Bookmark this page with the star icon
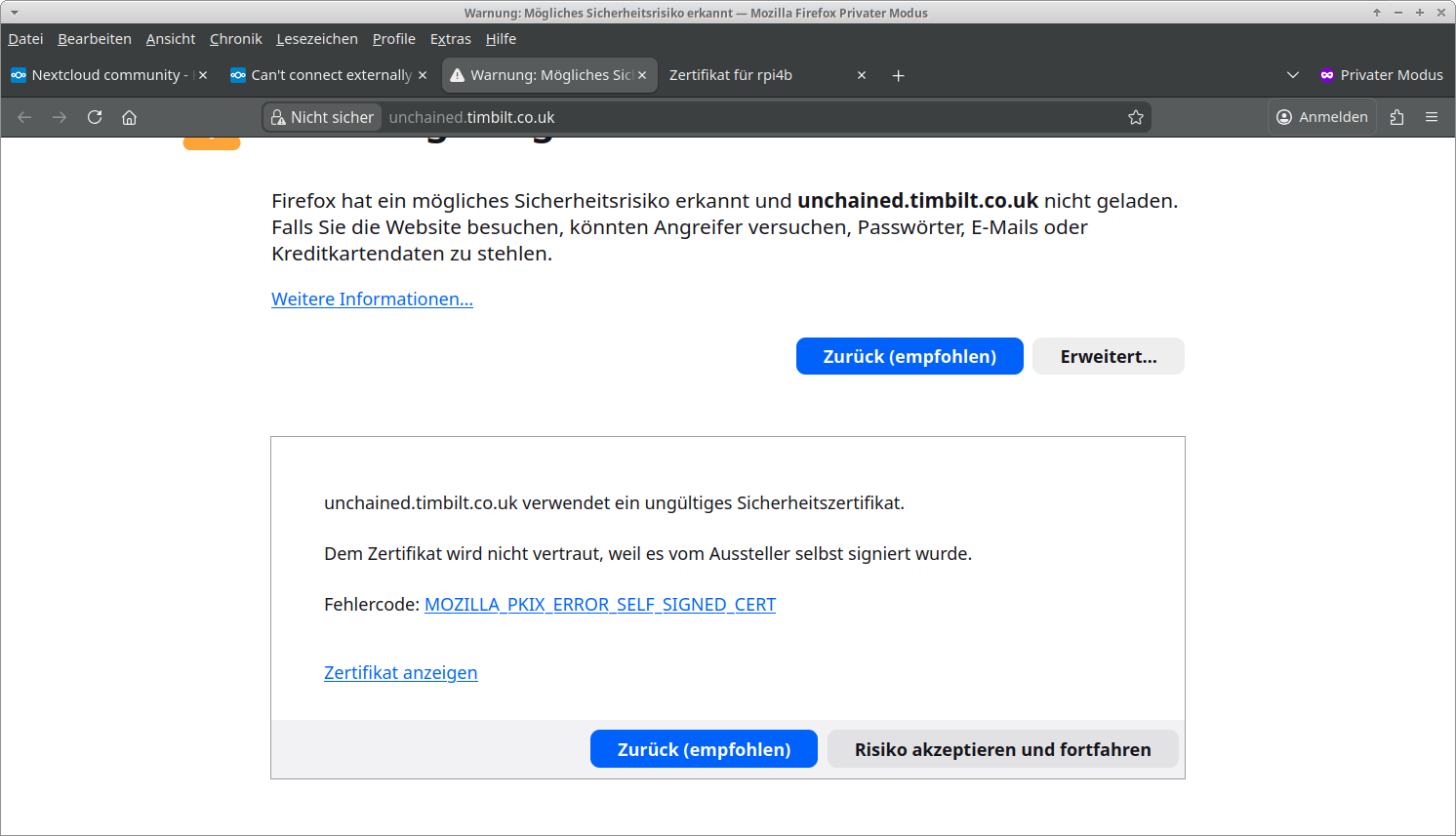 tap(1135, 117)
